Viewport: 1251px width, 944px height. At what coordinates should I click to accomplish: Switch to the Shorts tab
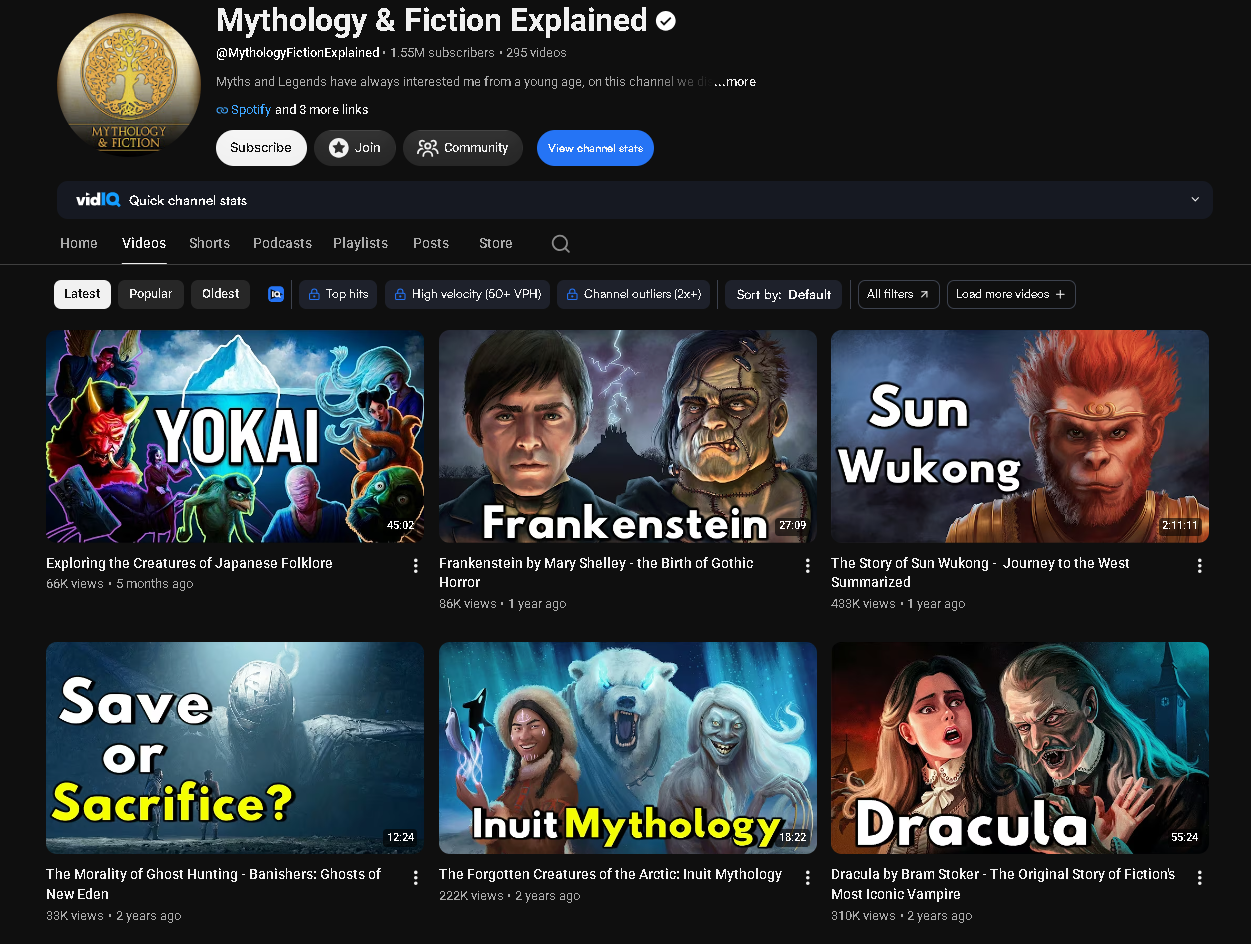click(209, 243)
